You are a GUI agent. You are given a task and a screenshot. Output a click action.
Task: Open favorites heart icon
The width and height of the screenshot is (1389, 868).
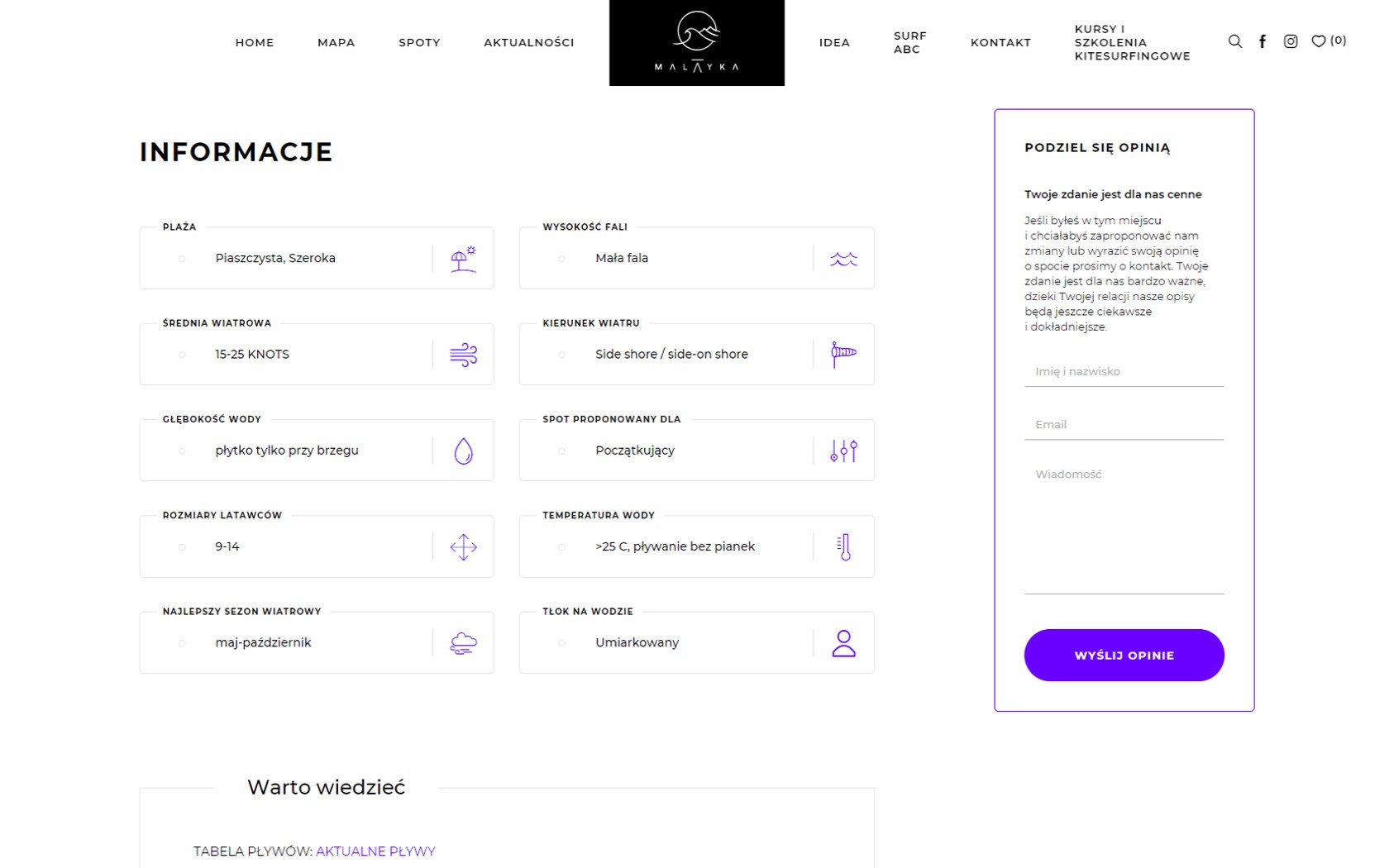point(1319,41)
